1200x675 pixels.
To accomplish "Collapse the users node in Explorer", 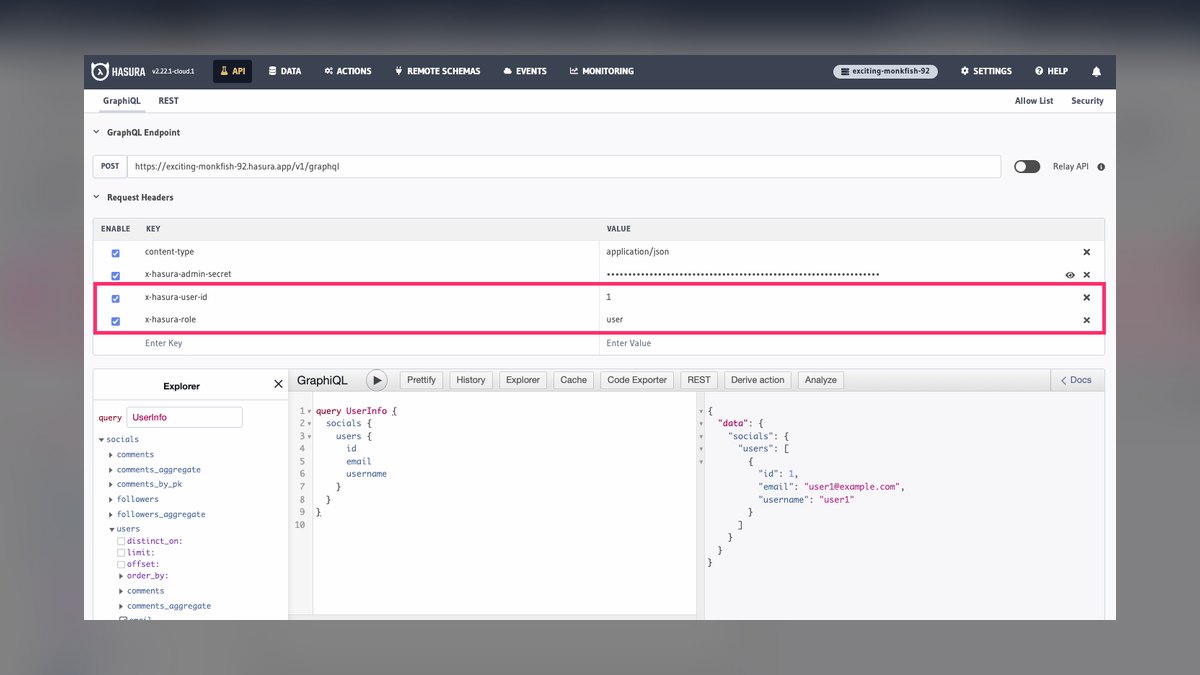I will [111, 529].
